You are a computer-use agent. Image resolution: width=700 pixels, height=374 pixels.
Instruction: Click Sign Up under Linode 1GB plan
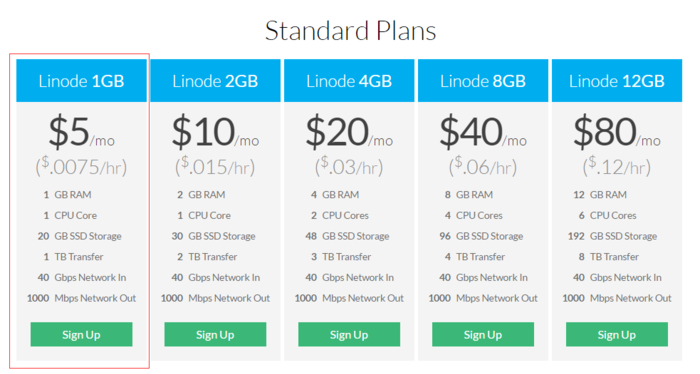click(x=81, y=334)
